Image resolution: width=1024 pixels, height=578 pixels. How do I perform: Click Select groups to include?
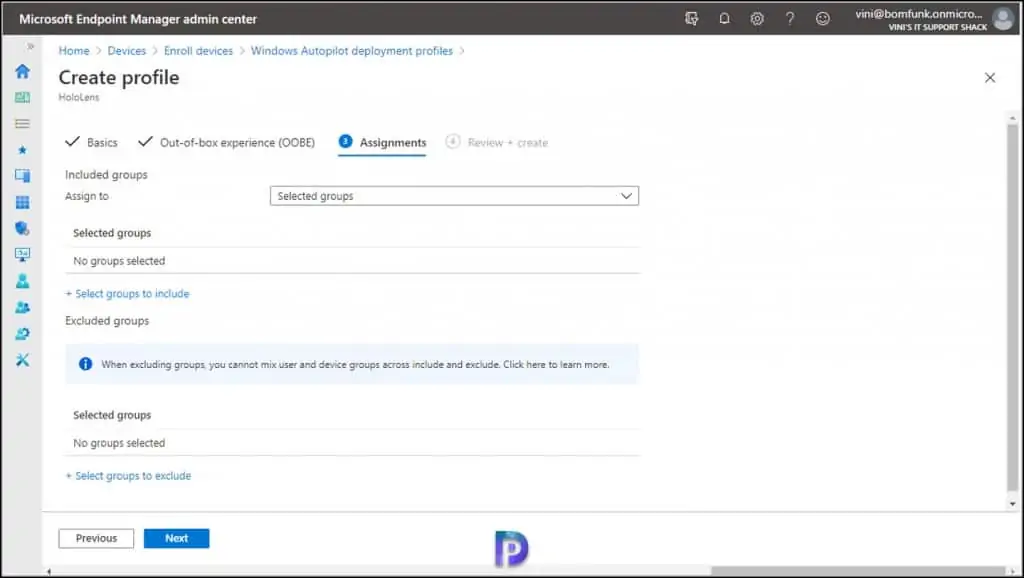point(127,294)
